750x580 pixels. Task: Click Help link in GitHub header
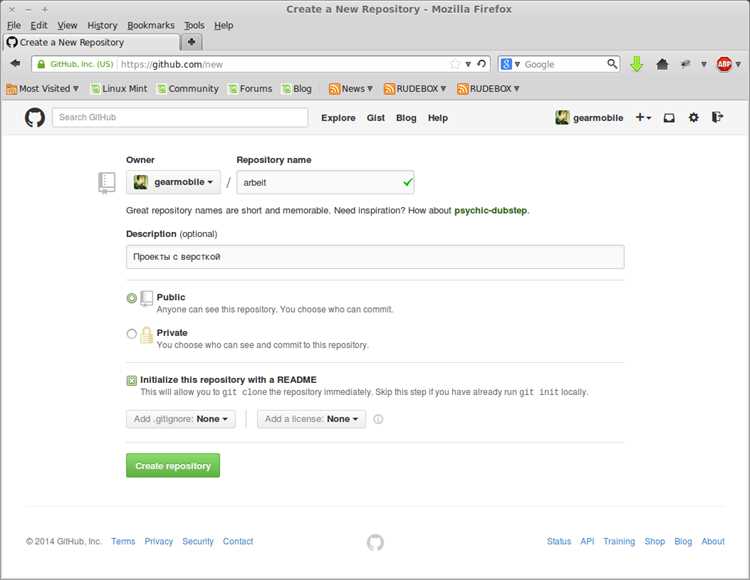pos(438,118)
